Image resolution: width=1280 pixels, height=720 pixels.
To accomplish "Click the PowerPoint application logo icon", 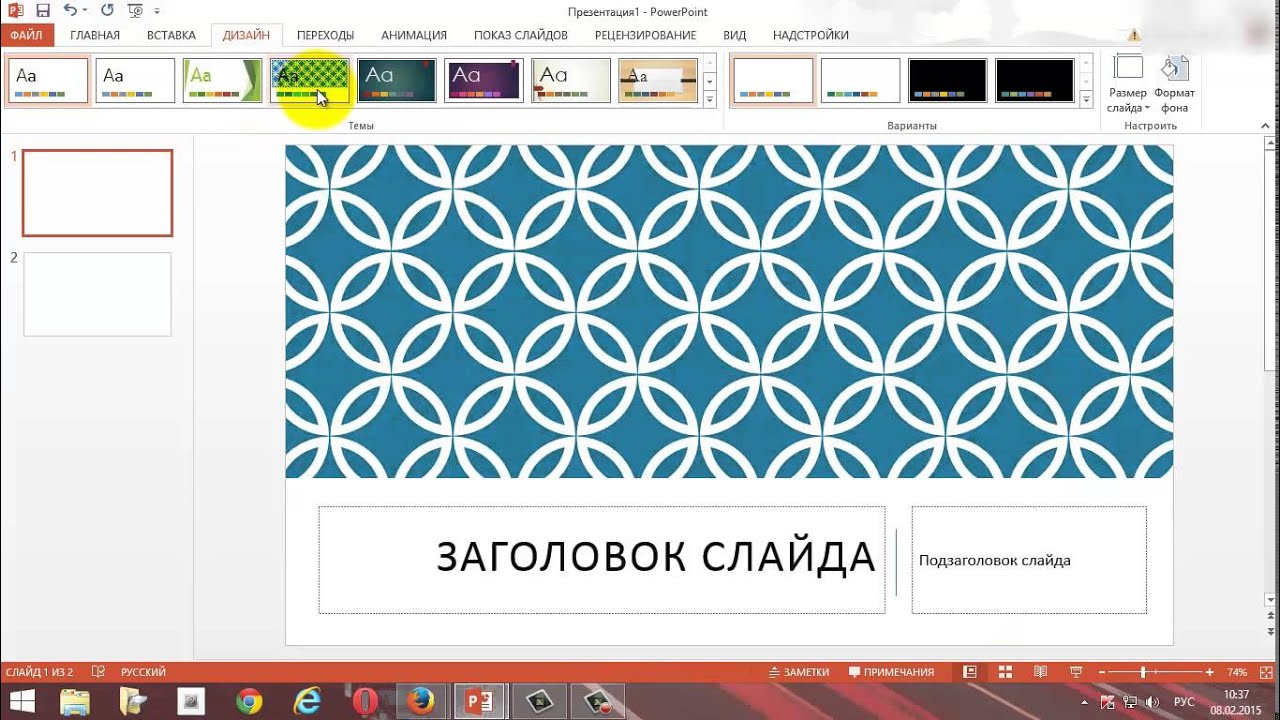I will [15, 11].
